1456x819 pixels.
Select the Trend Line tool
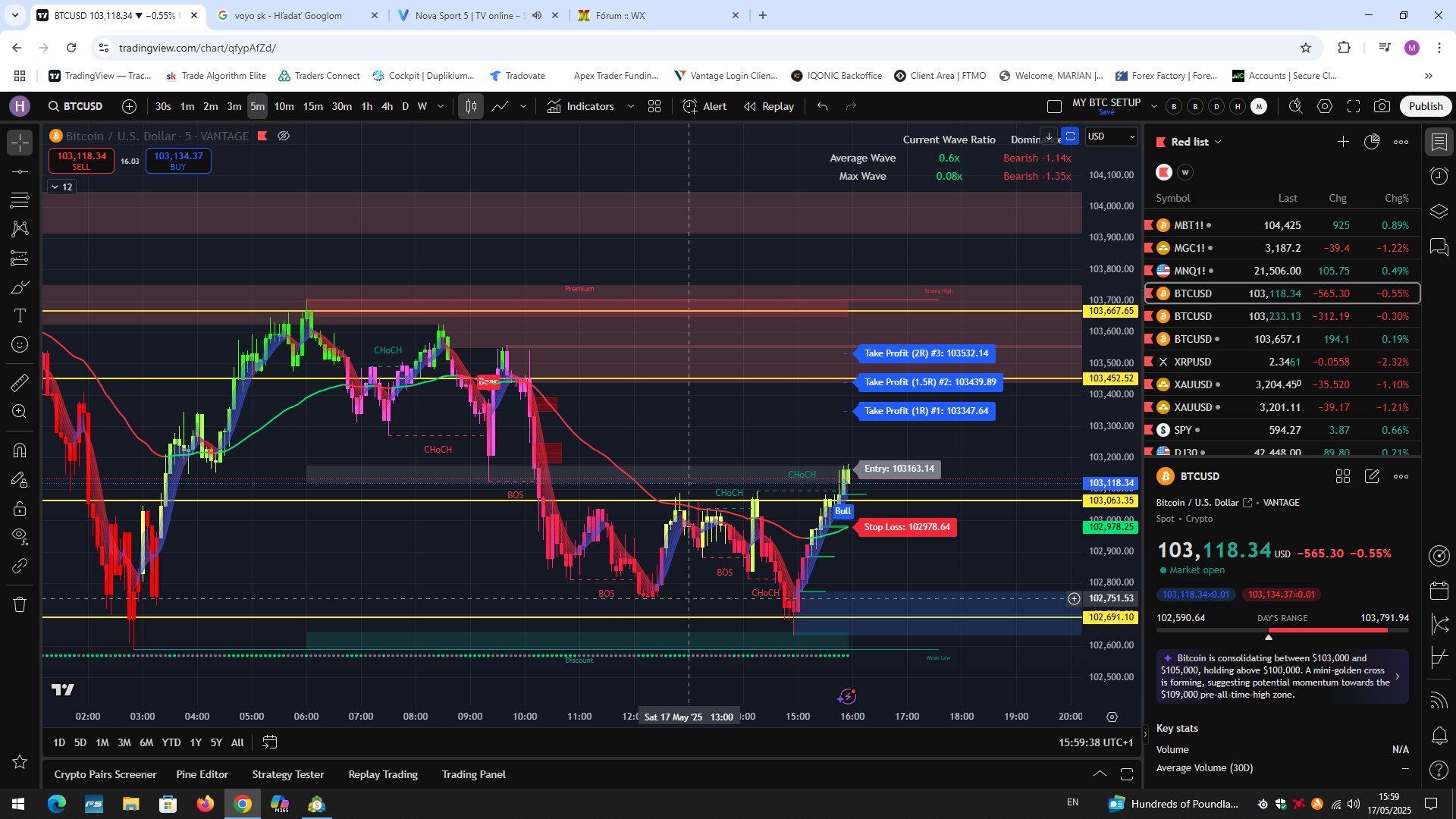point(20,171)
